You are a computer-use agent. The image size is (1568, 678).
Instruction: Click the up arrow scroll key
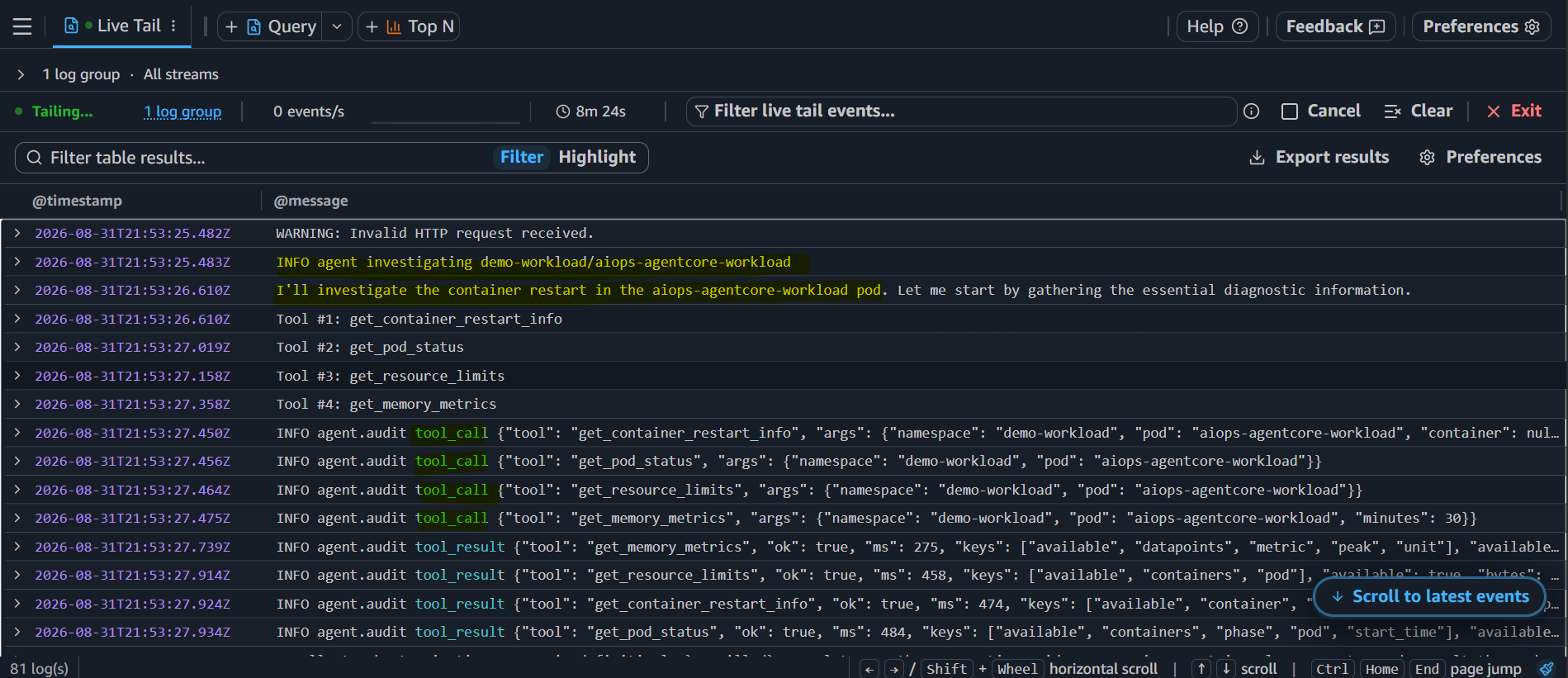pos(1201,669)
